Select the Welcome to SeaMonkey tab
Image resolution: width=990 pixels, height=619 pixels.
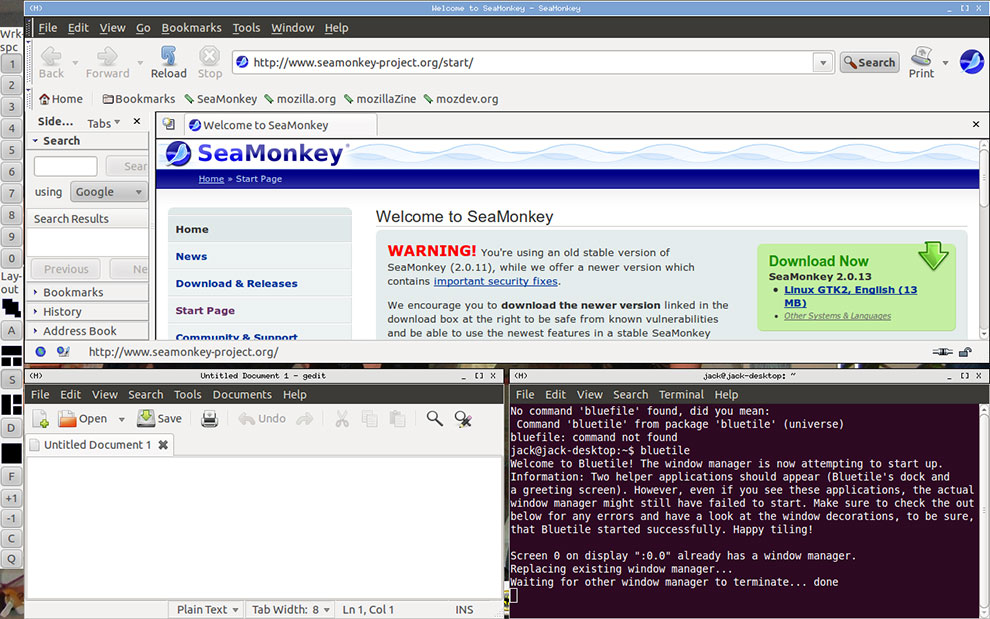pyautogui.click(x=280, y=125)
